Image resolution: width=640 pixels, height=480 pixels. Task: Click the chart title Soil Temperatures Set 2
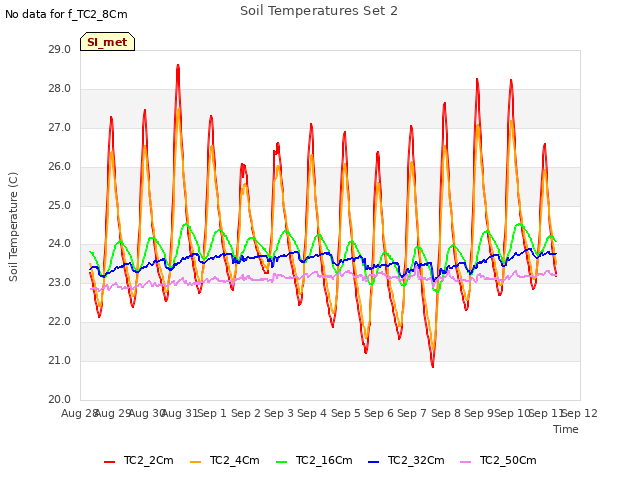319,11
